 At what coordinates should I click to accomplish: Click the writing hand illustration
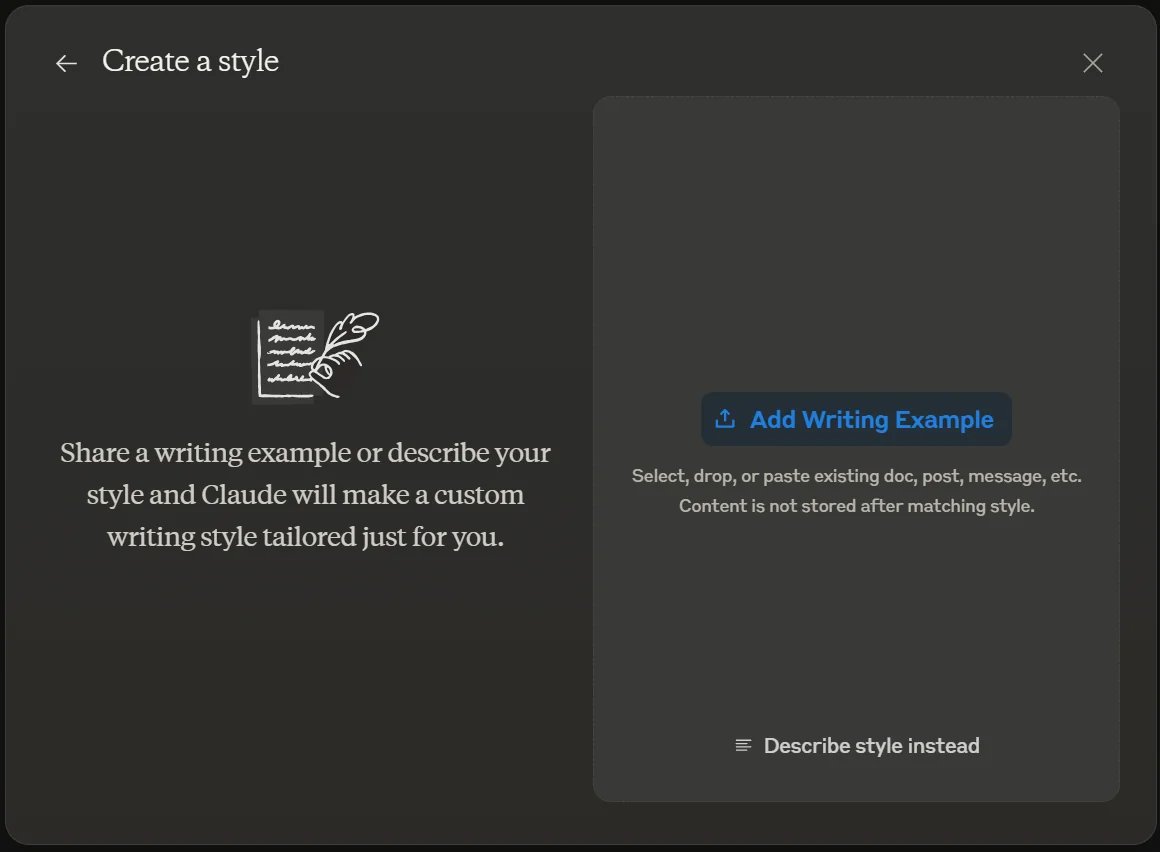[x=315, y=356]
